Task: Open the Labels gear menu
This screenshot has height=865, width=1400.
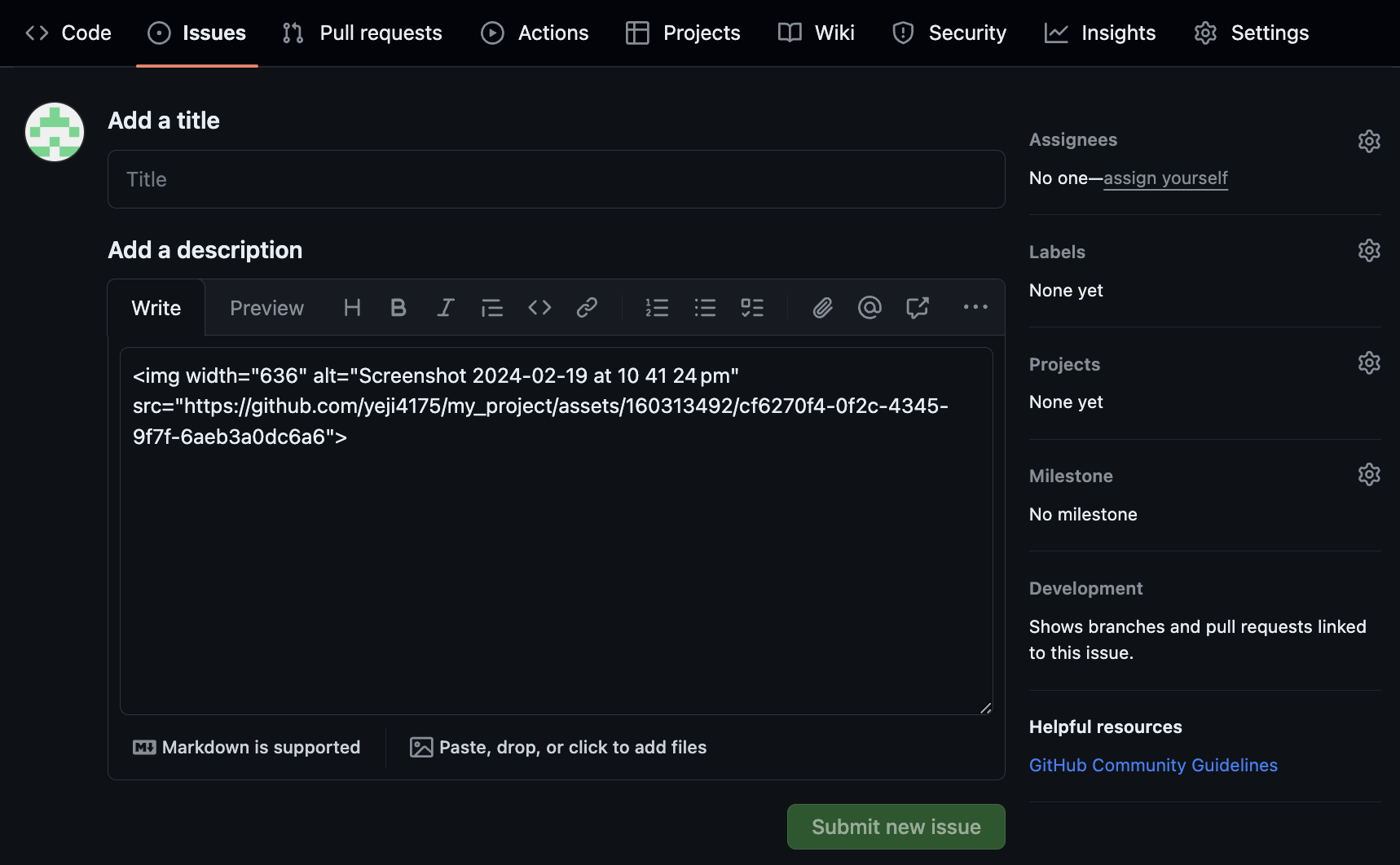Action: click(1369, 250)
